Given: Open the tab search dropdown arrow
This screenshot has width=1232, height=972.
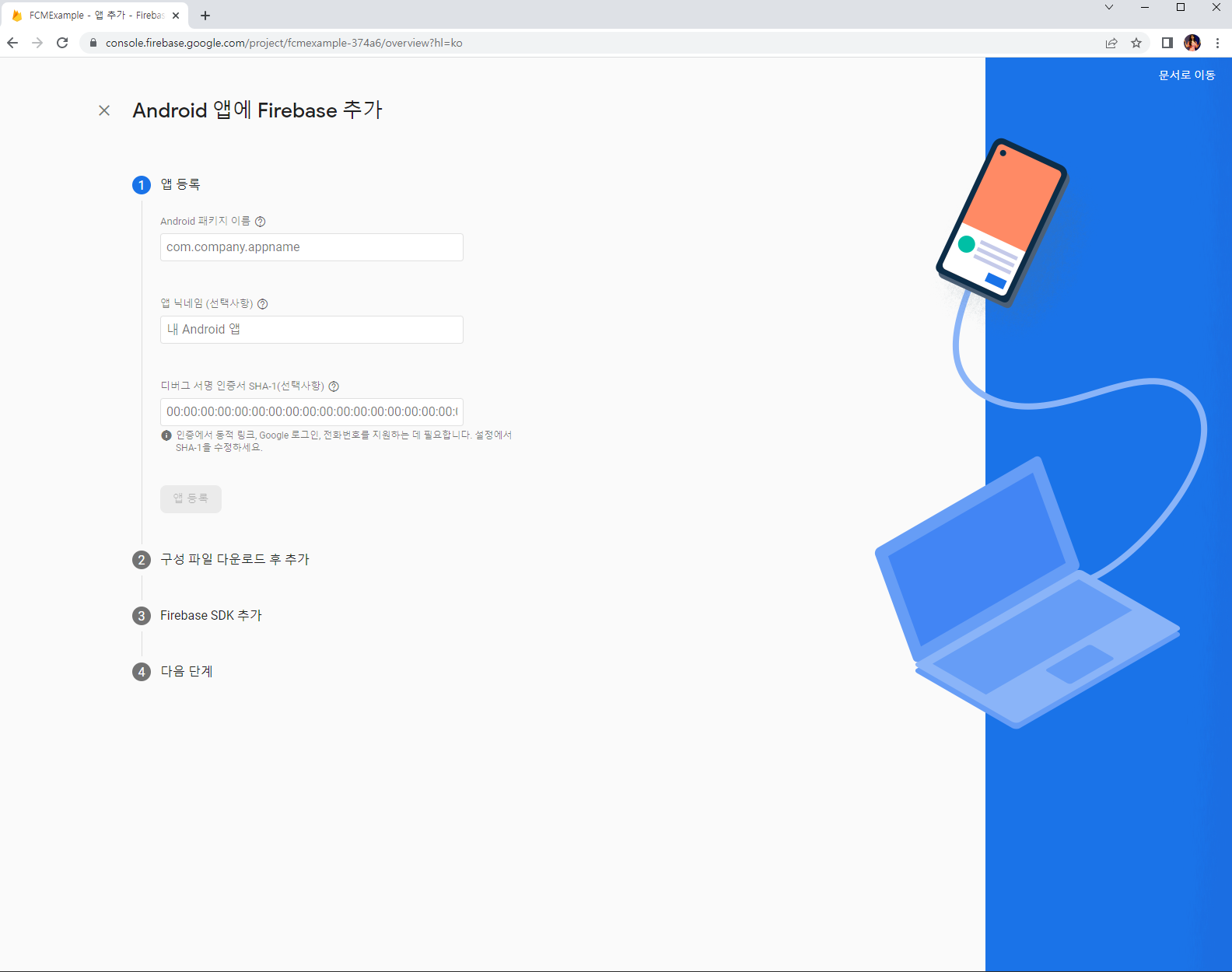Looking at the screenshot, I should [x=1109, y=8].
